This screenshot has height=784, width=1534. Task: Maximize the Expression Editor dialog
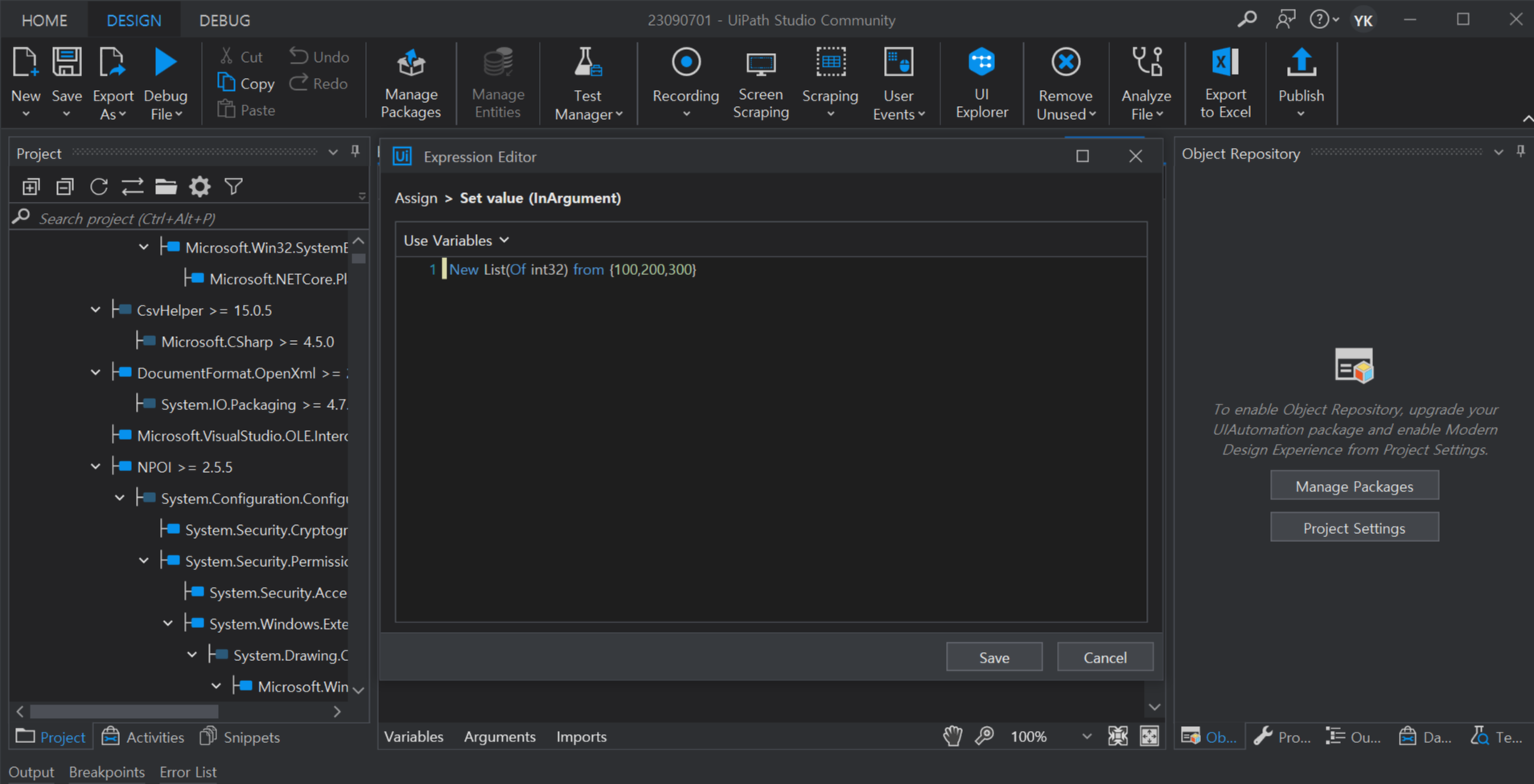(1083, 156)
